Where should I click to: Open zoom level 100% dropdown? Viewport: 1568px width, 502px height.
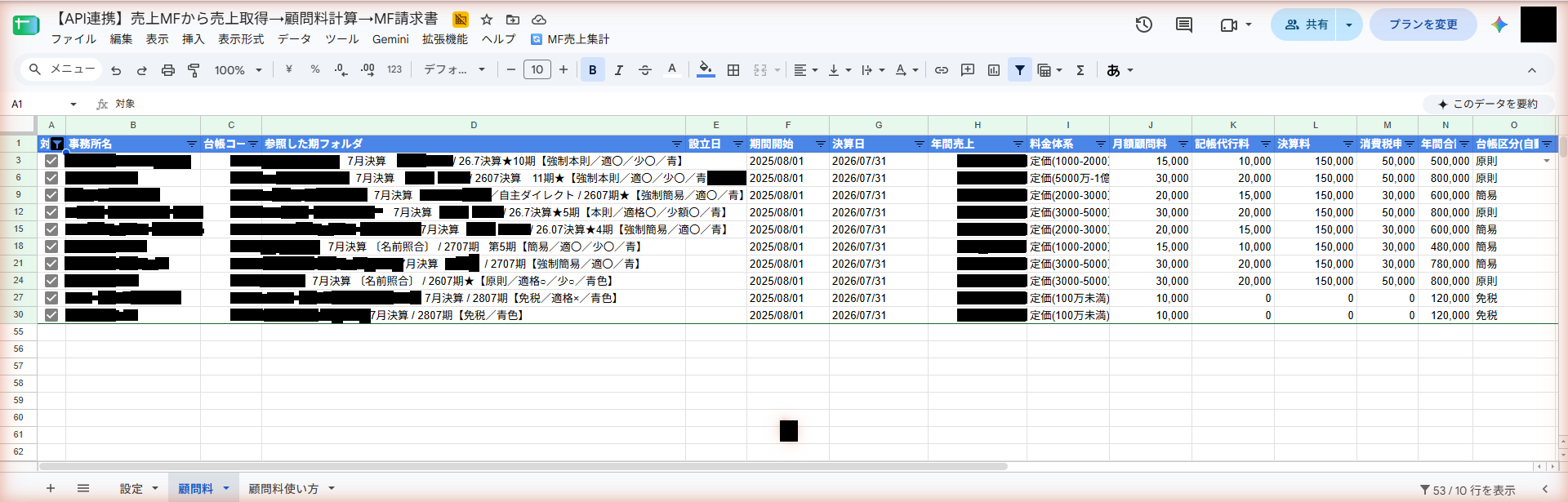tap(238, 70)
